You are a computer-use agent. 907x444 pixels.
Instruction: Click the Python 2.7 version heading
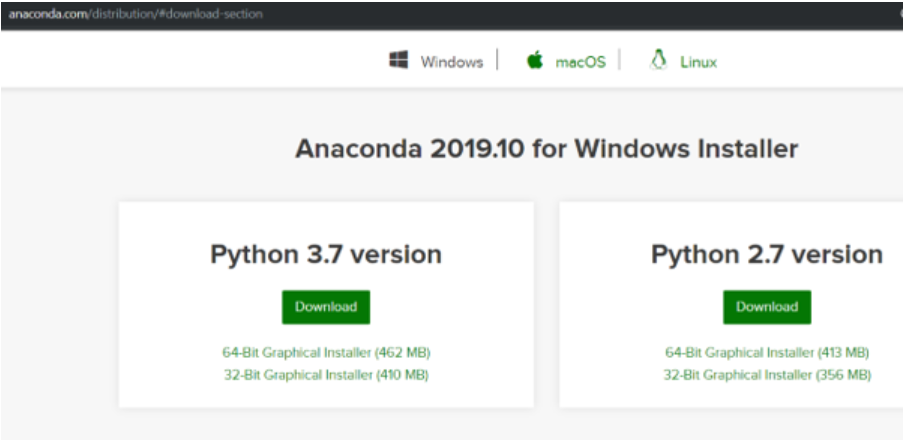pyautogui.click(x=767, y=254)
